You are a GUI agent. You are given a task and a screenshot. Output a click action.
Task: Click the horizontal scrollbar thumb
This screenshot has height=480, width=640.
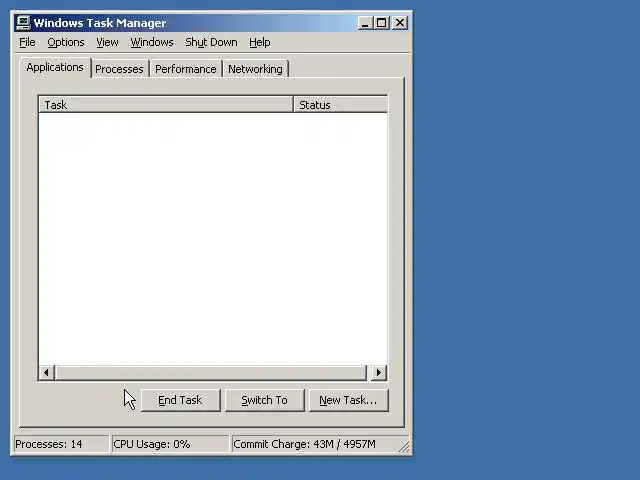pyautogui.click(x=211, y=373)
